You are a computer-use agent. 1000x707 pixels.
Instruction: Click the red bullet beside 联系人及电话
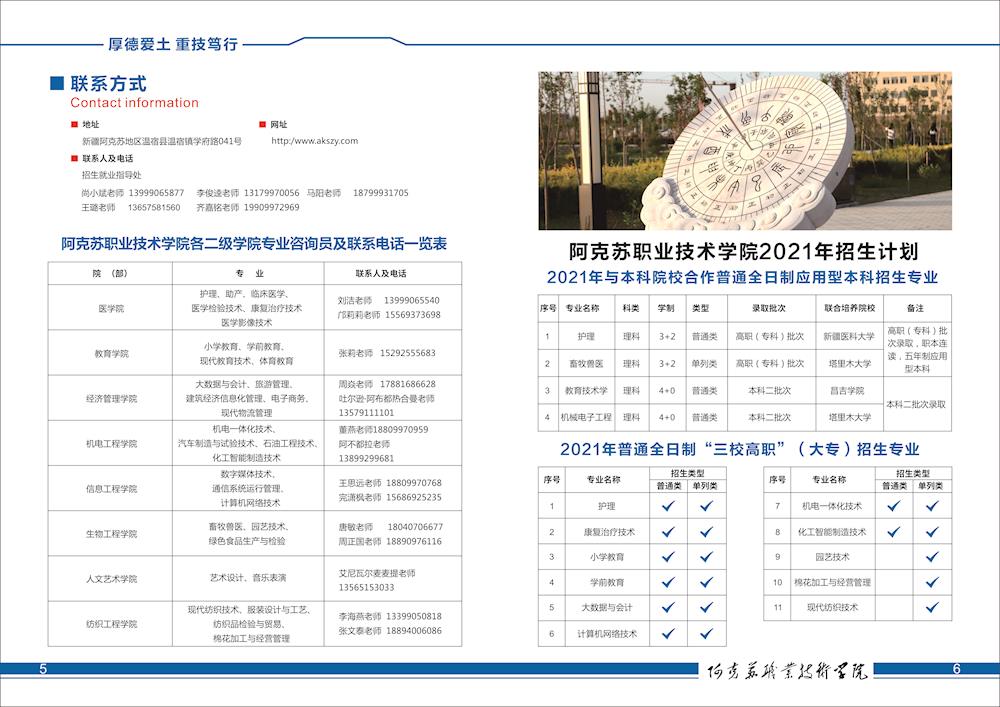point(72,158)
